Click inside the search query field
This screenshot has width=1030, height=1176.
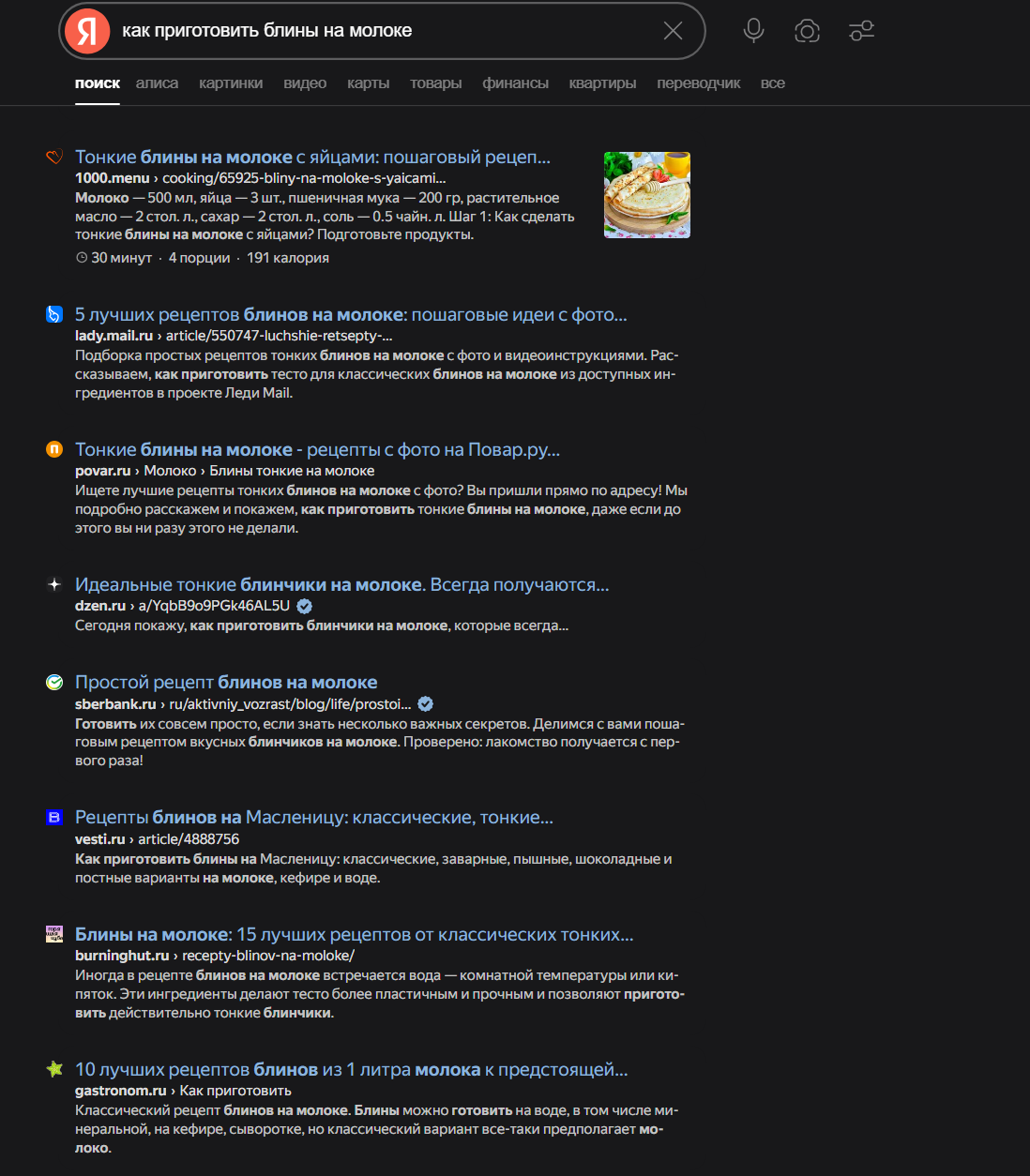(385, 31)
